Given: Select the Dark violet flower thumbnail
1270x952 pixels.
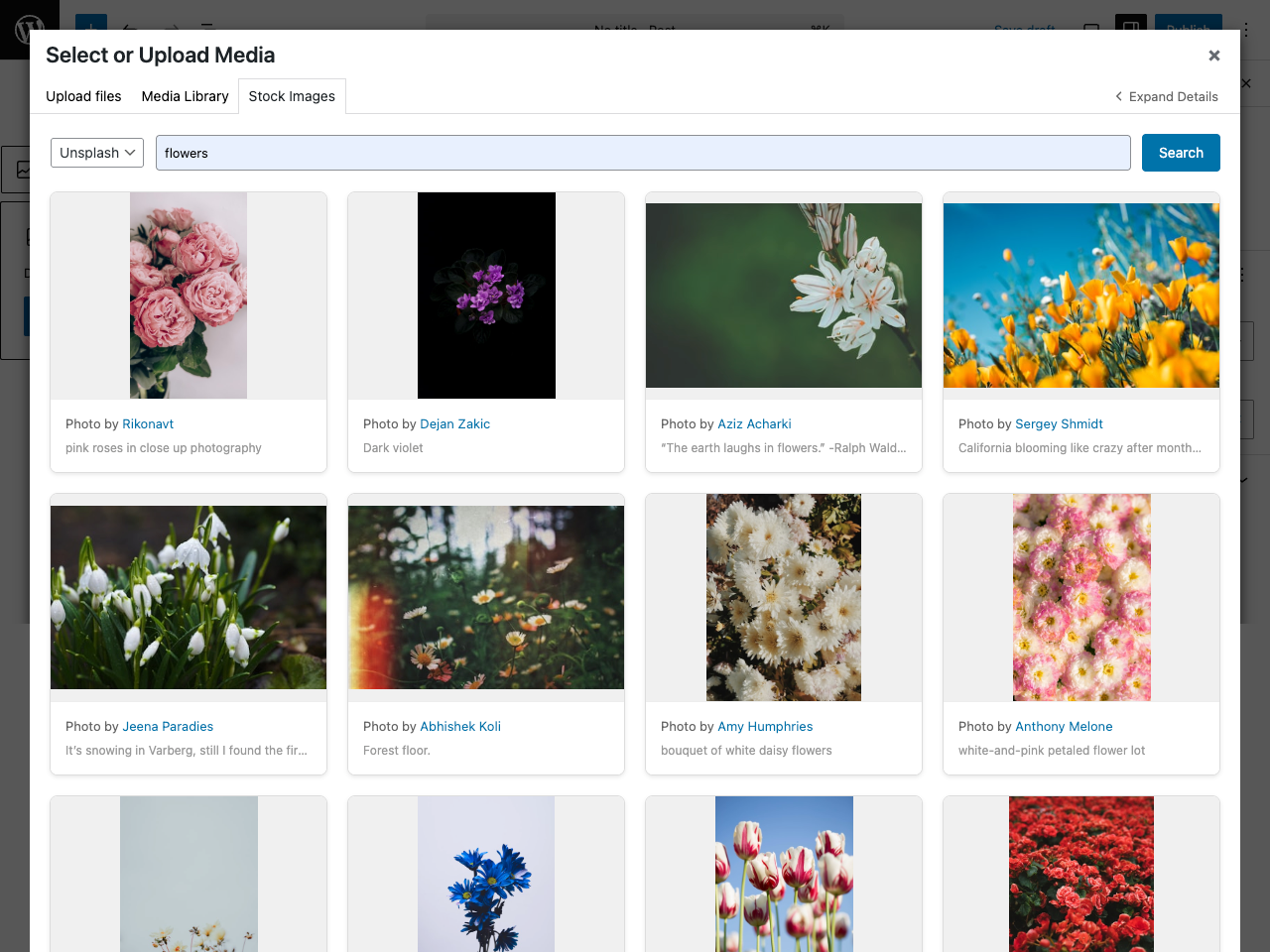Looking at the screenshot, I should tap(486, 296).
